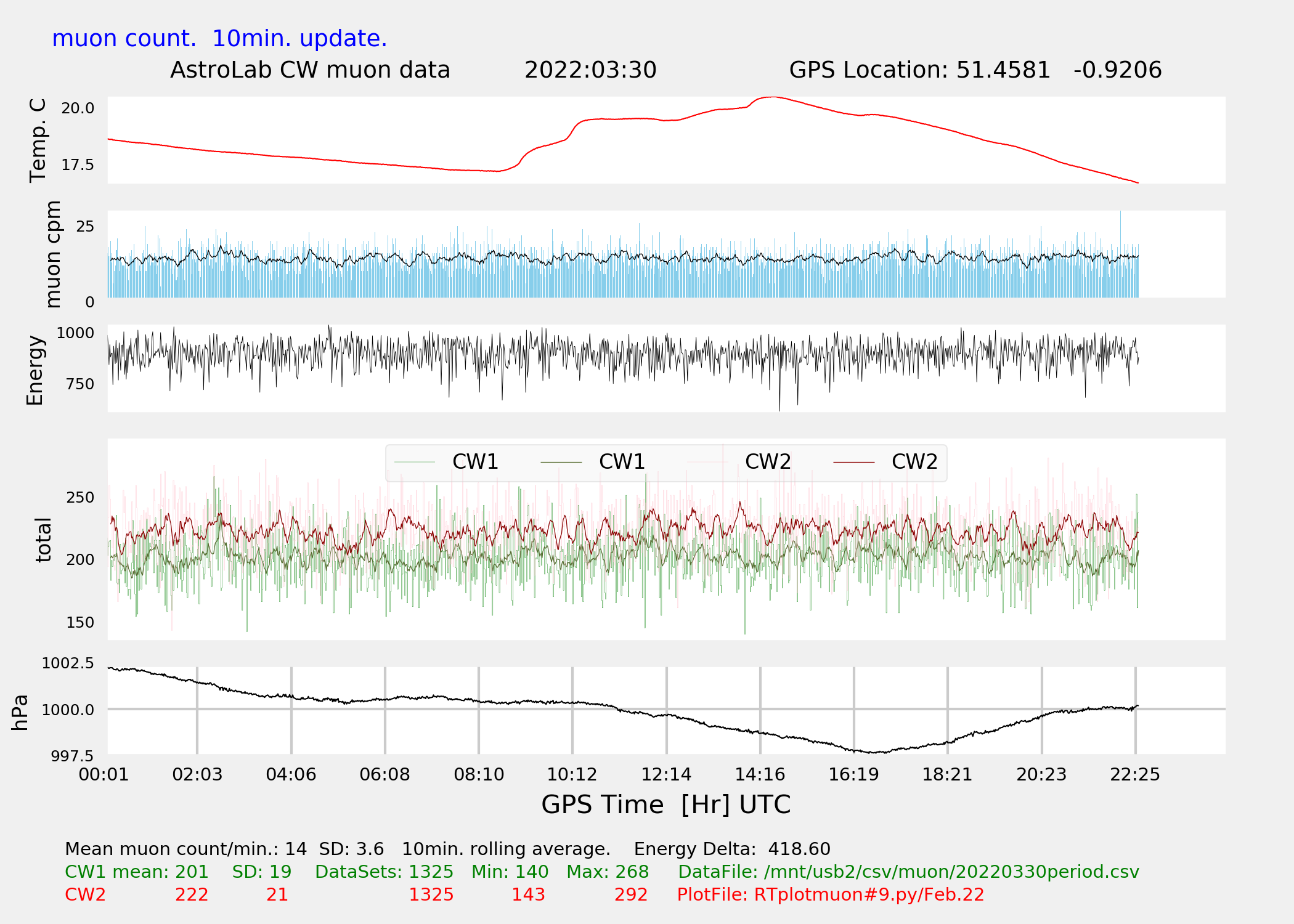This screenshot has height=924, width=1294.
Task: Click the 16:19 time tick label
Action: [853, 774]
